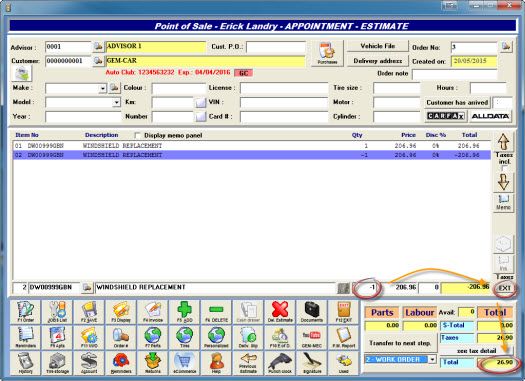Go back to Previous estimate
Screen dimensions: 525x381
click(248, 363)
